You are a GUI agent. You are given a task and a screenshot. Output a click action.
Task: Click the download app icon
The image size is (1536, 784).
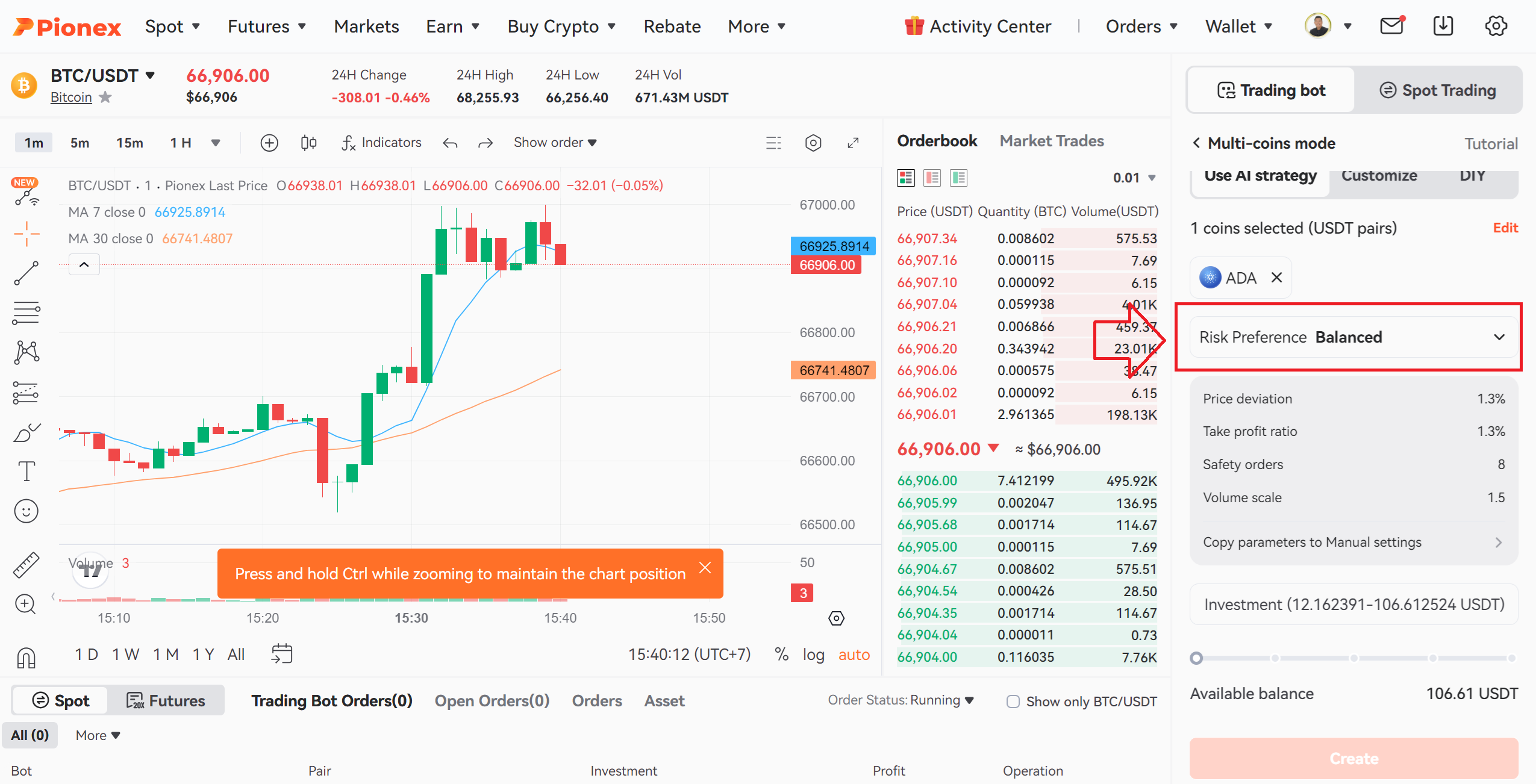1443,26
